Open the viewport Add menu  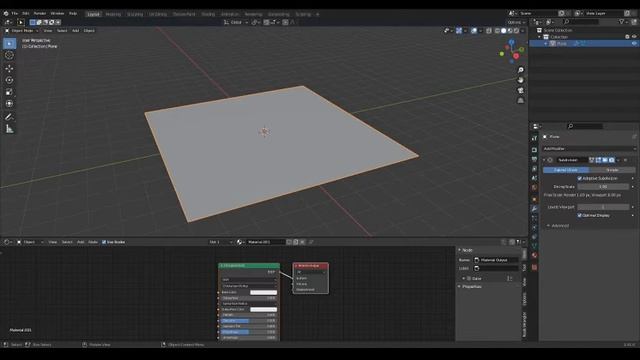76,31
